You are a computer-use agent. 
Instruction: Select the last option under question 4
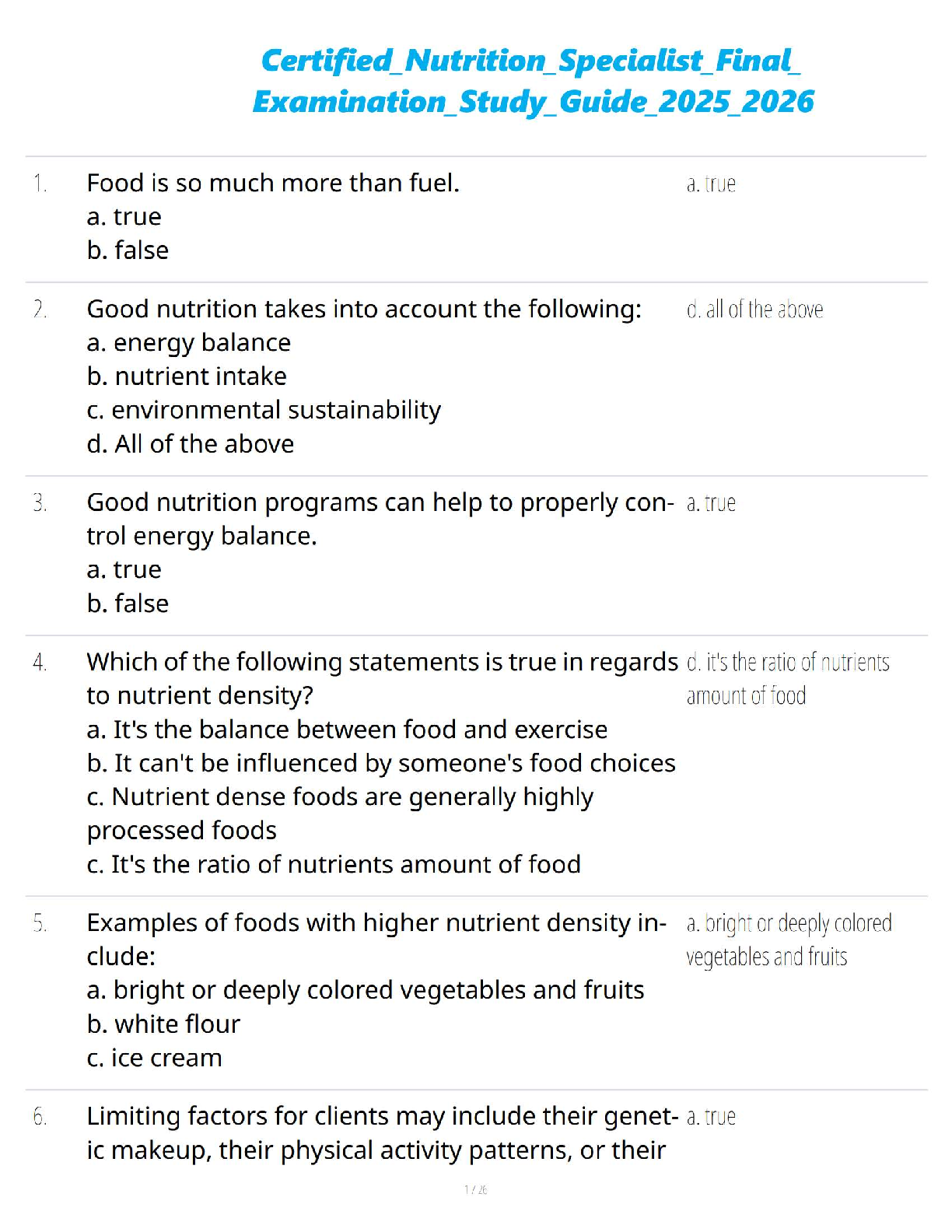[x=334, y=864]
